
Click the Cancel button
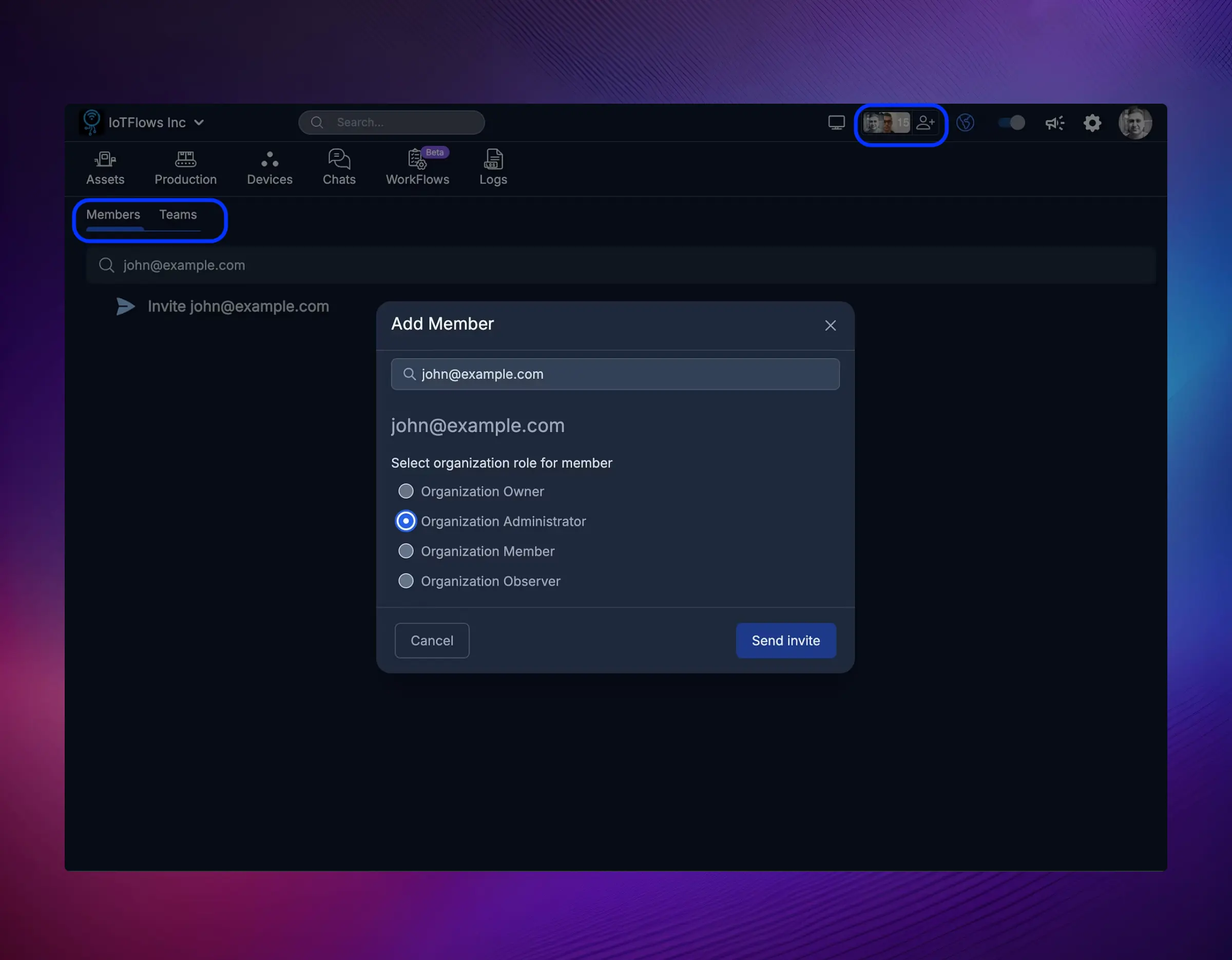[x=432, y=641]
